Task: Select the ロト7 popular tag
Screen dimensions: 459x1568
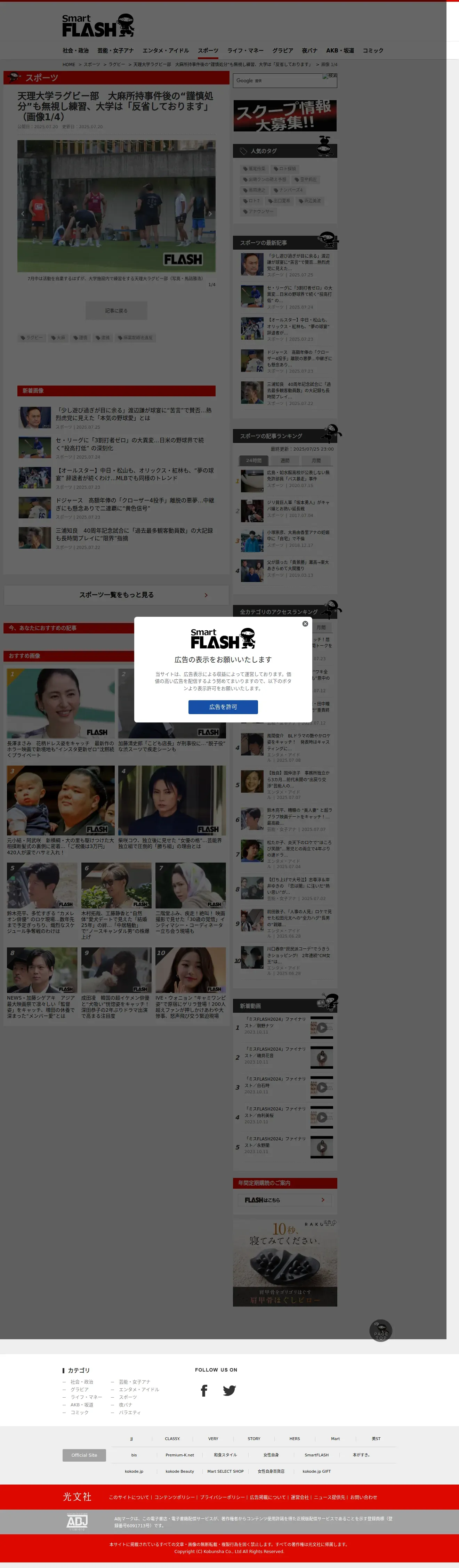Action: 251,201
